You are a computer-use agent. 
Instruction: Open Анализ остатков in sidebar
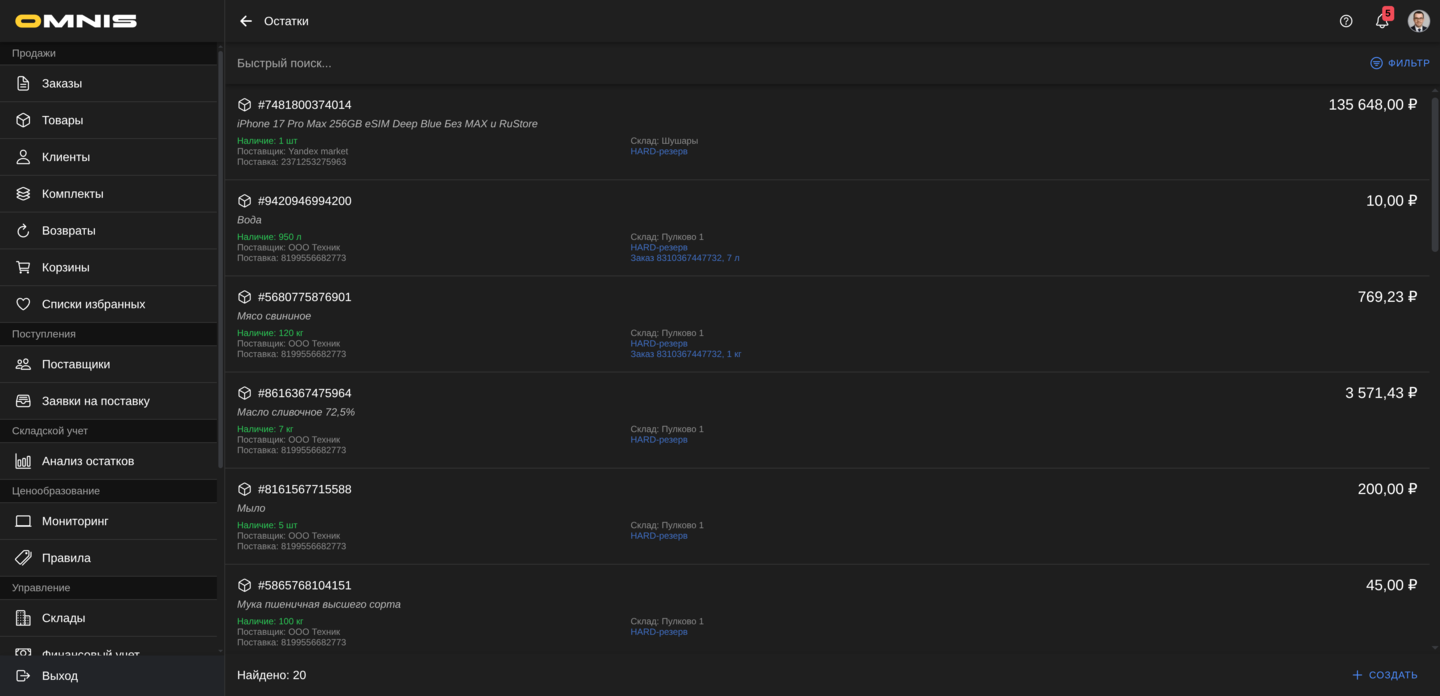88,461
